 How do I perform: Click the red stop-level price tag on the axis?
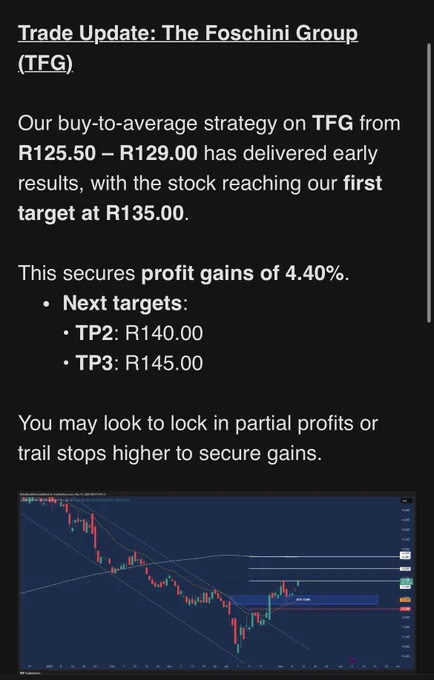(x=405, y=609)
